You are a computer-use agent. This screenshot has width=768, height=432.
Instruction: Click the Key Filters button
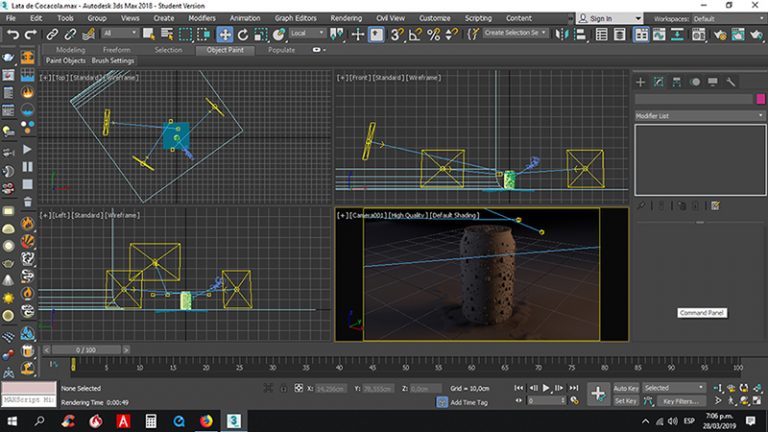[x=681, y=401]
